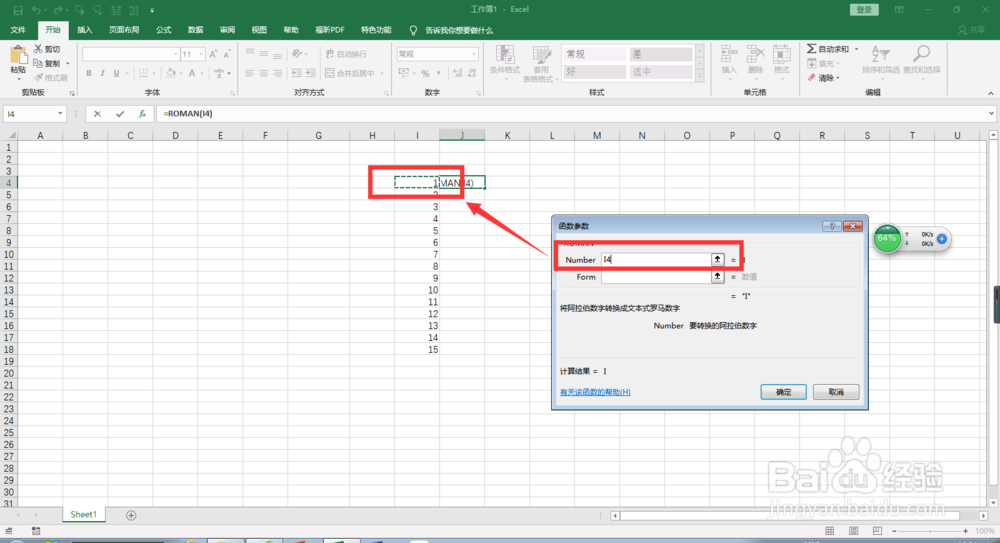
Task: Collapse the ribbon with the chevron
Action: tap(990, 93)
